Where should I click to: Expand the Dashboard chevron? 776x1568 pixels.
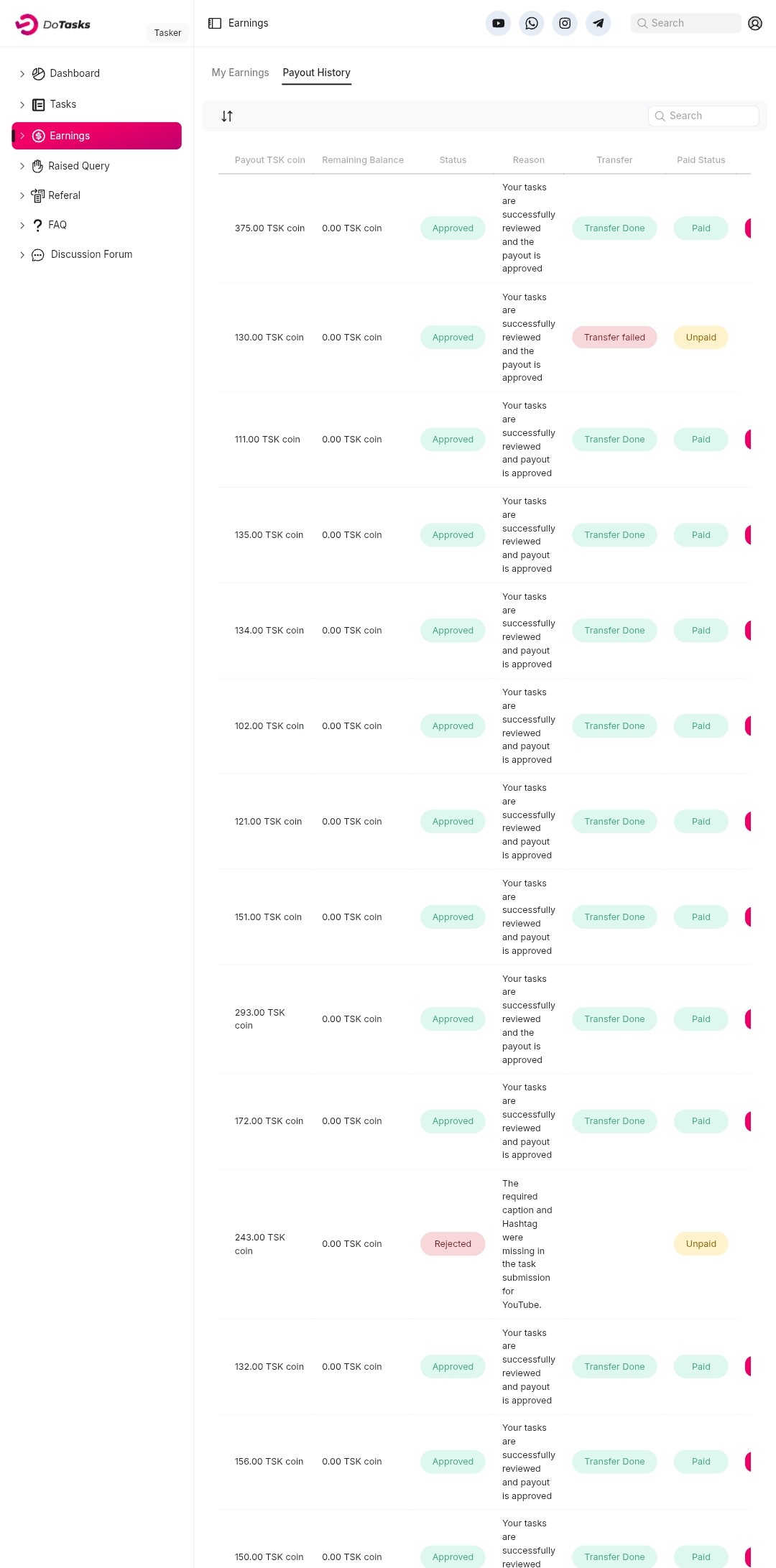22,74
